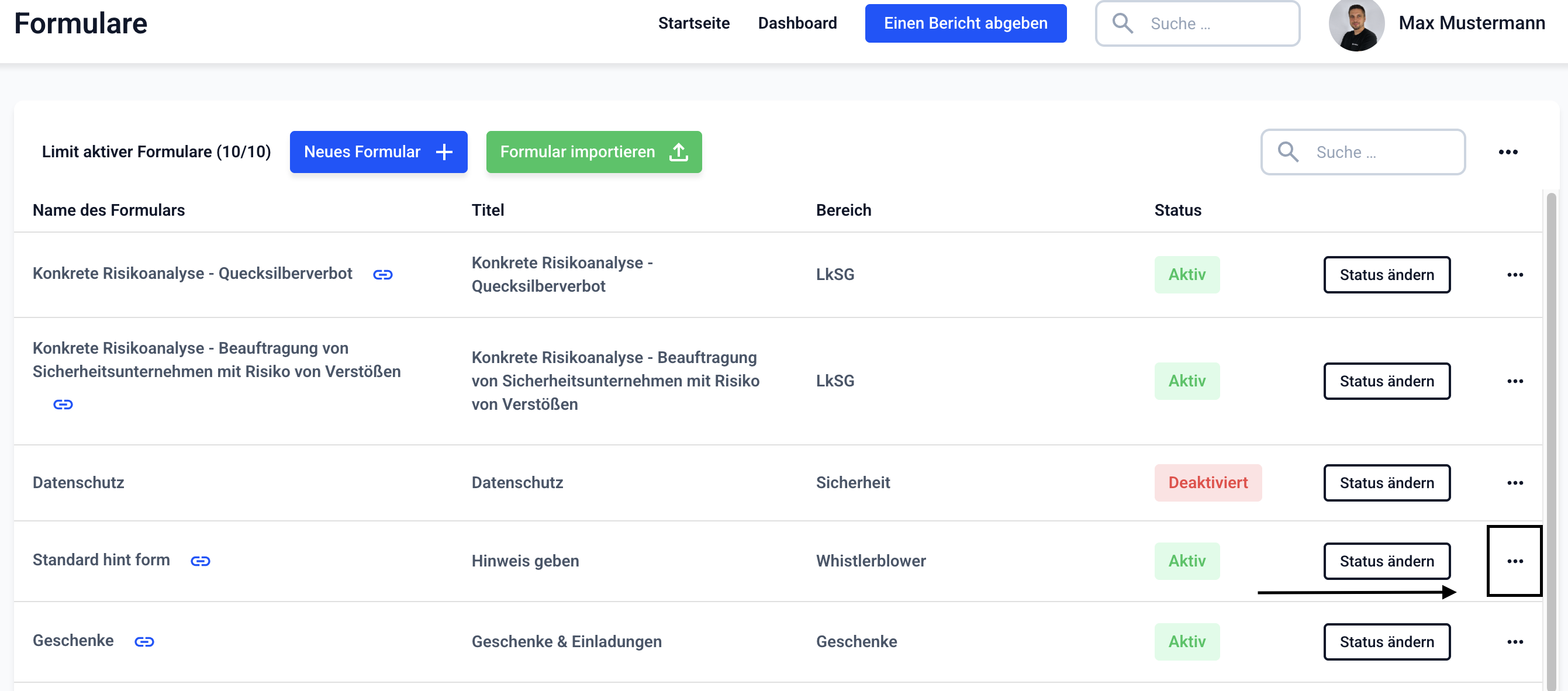Open table options three-dot menu beside search
The image size is (1568, 691).
click(1508, 152)
